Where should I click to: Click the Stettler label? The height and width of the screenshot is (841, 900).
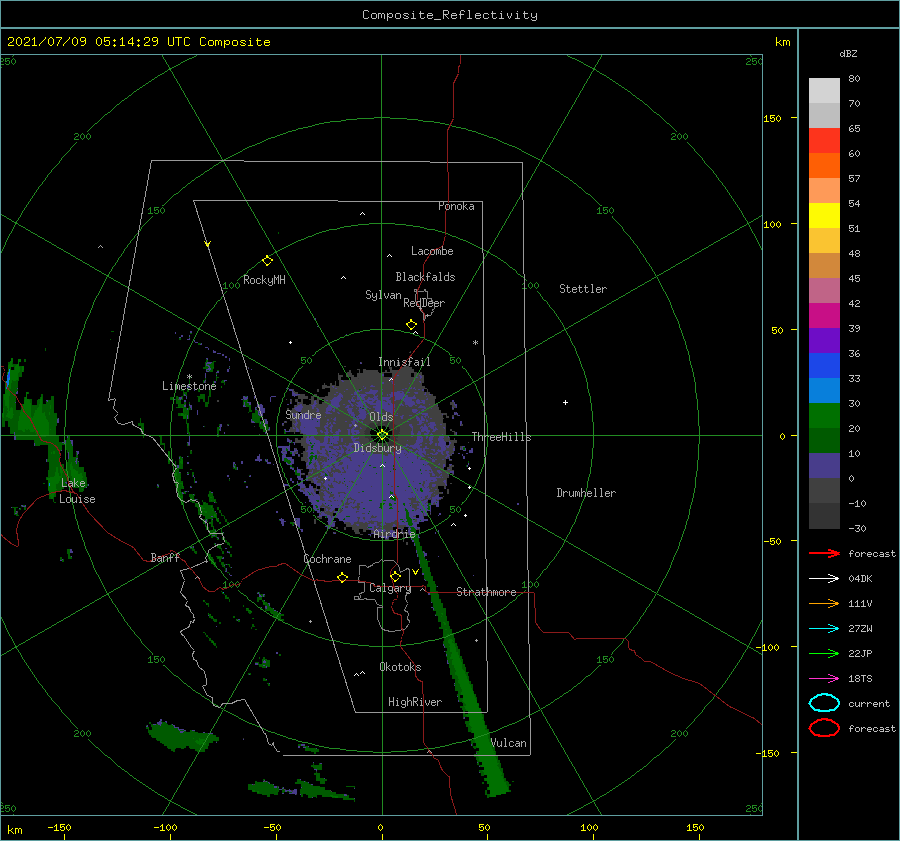[x=583, y=289]
